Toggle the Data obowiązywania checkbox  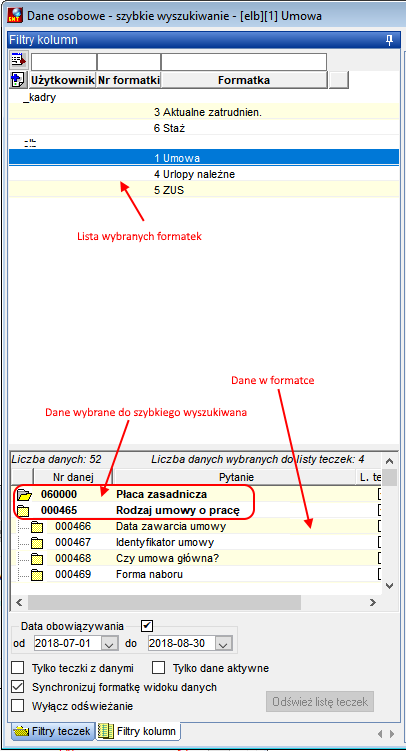147,626
